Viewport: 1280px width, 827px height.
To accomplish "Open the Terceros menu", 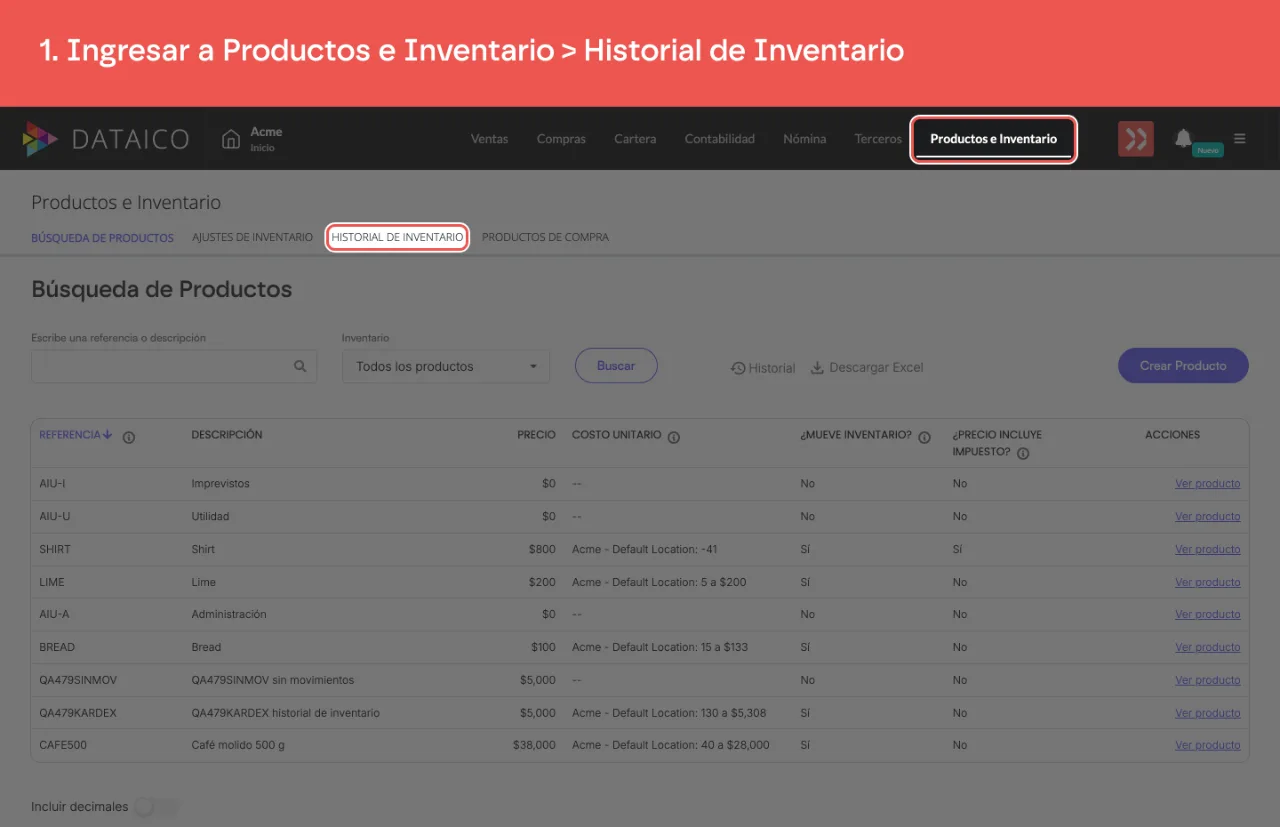I will [x=878, y=139].
